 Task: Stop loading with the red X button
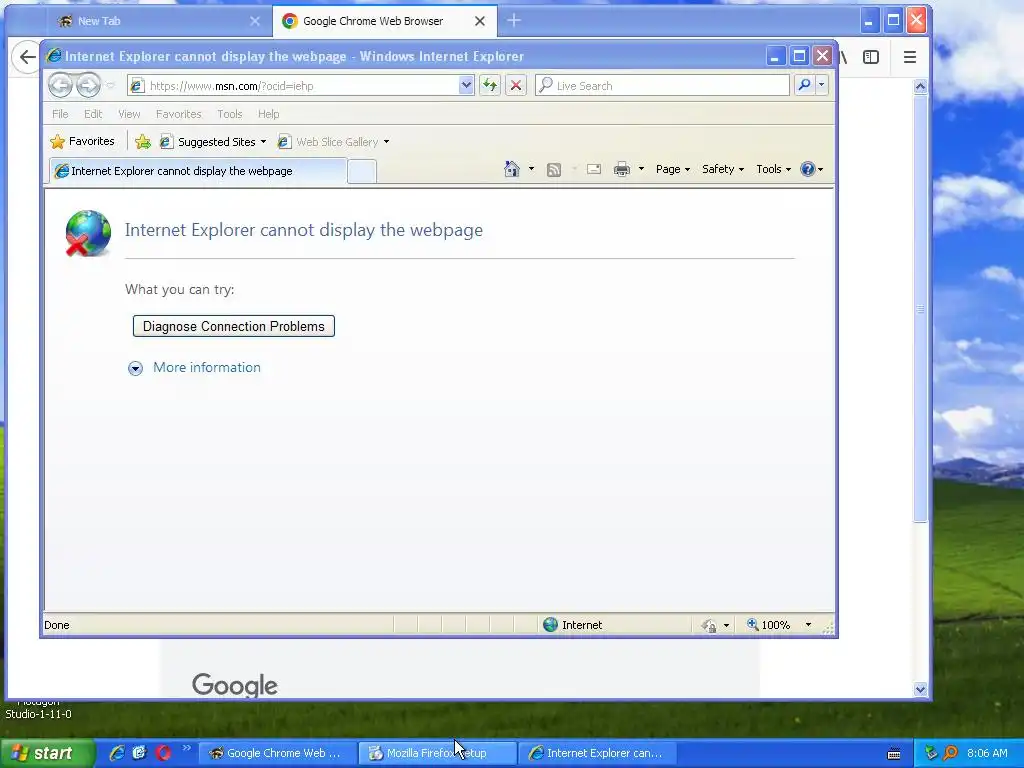(516, 86)
